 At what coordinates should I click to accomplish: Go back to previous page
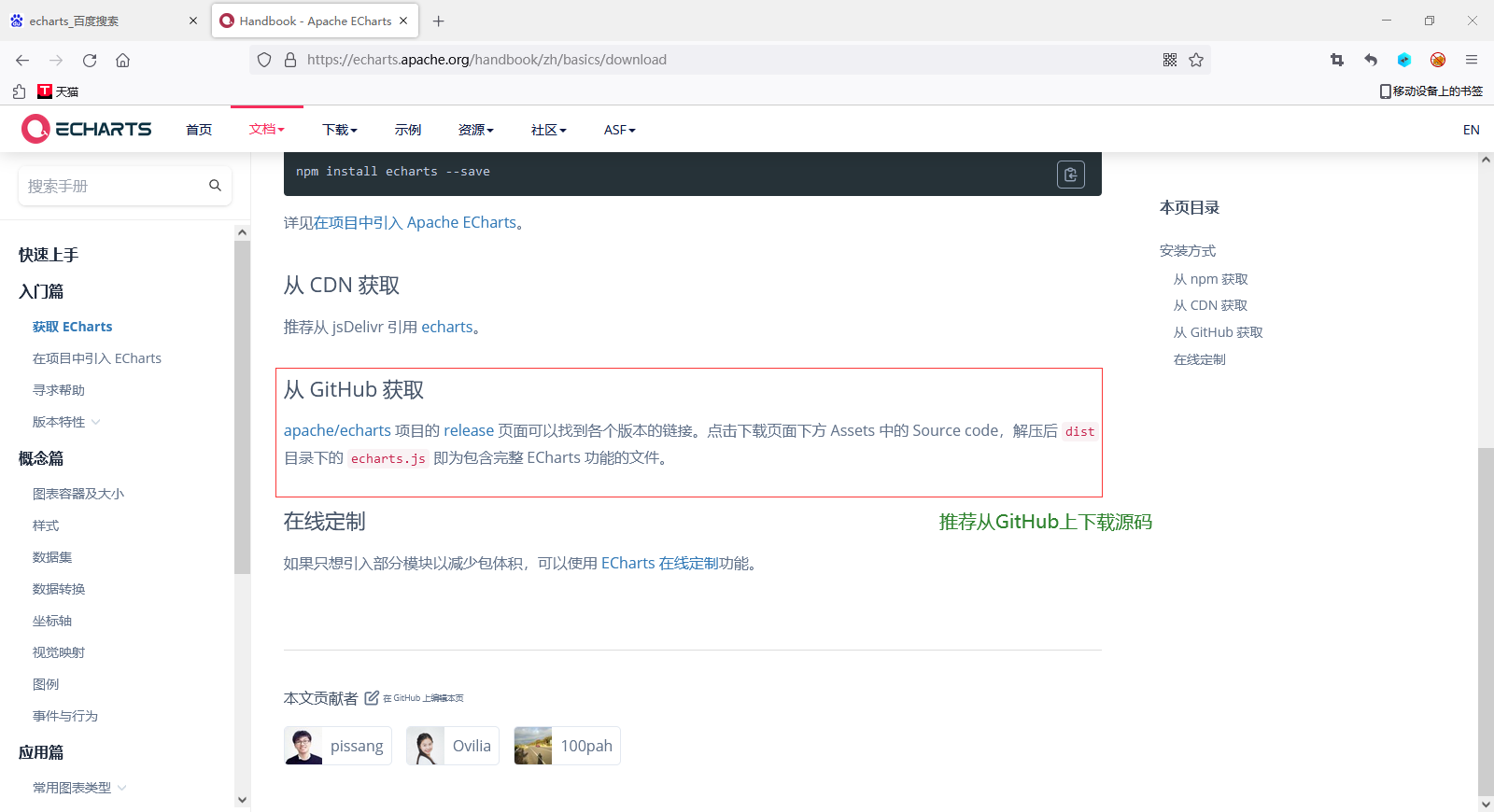point(22,60)
